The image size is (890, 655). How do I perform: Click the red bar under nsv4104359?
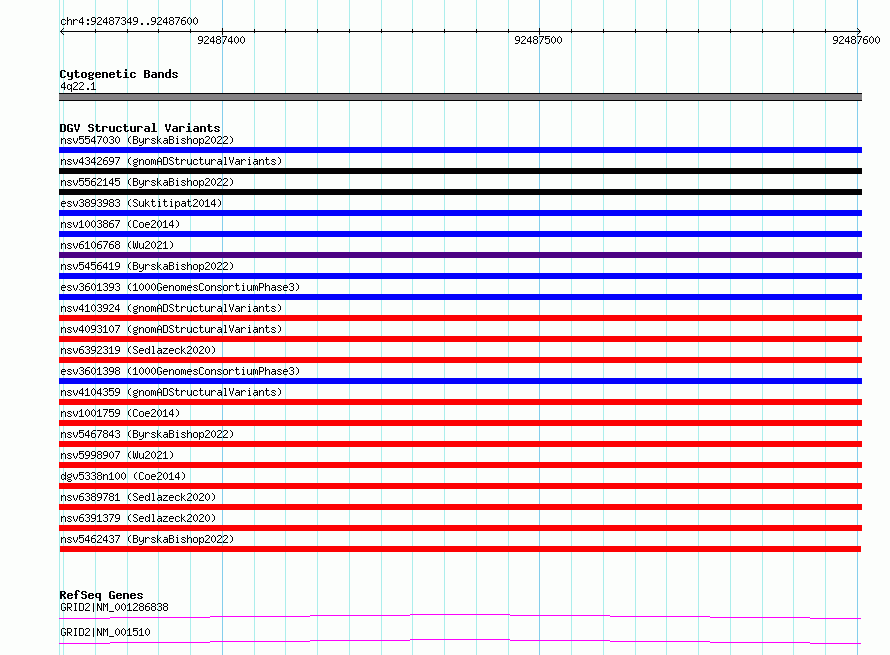coord(460,402)
